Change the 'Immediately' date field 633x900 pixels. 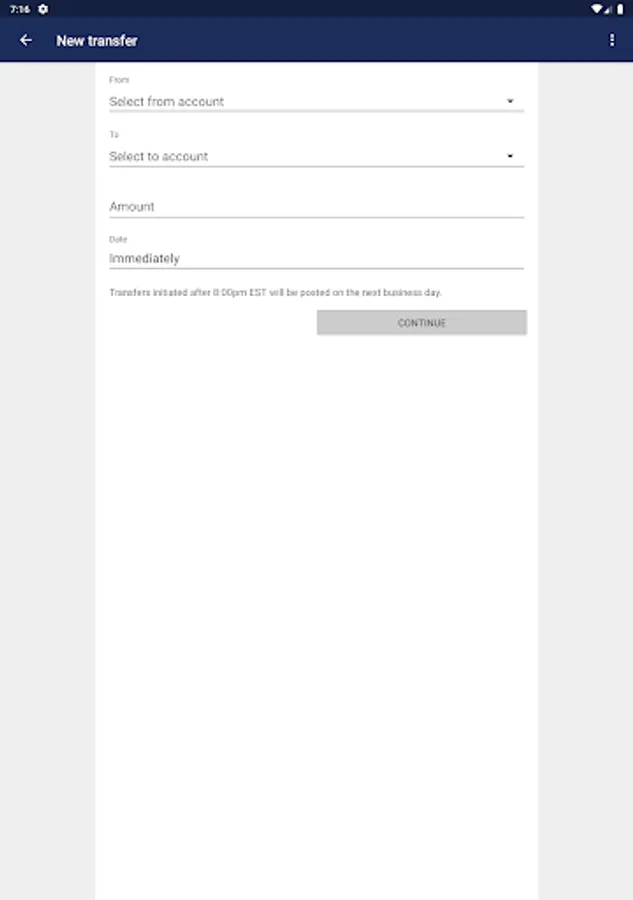tap(316, 258)
